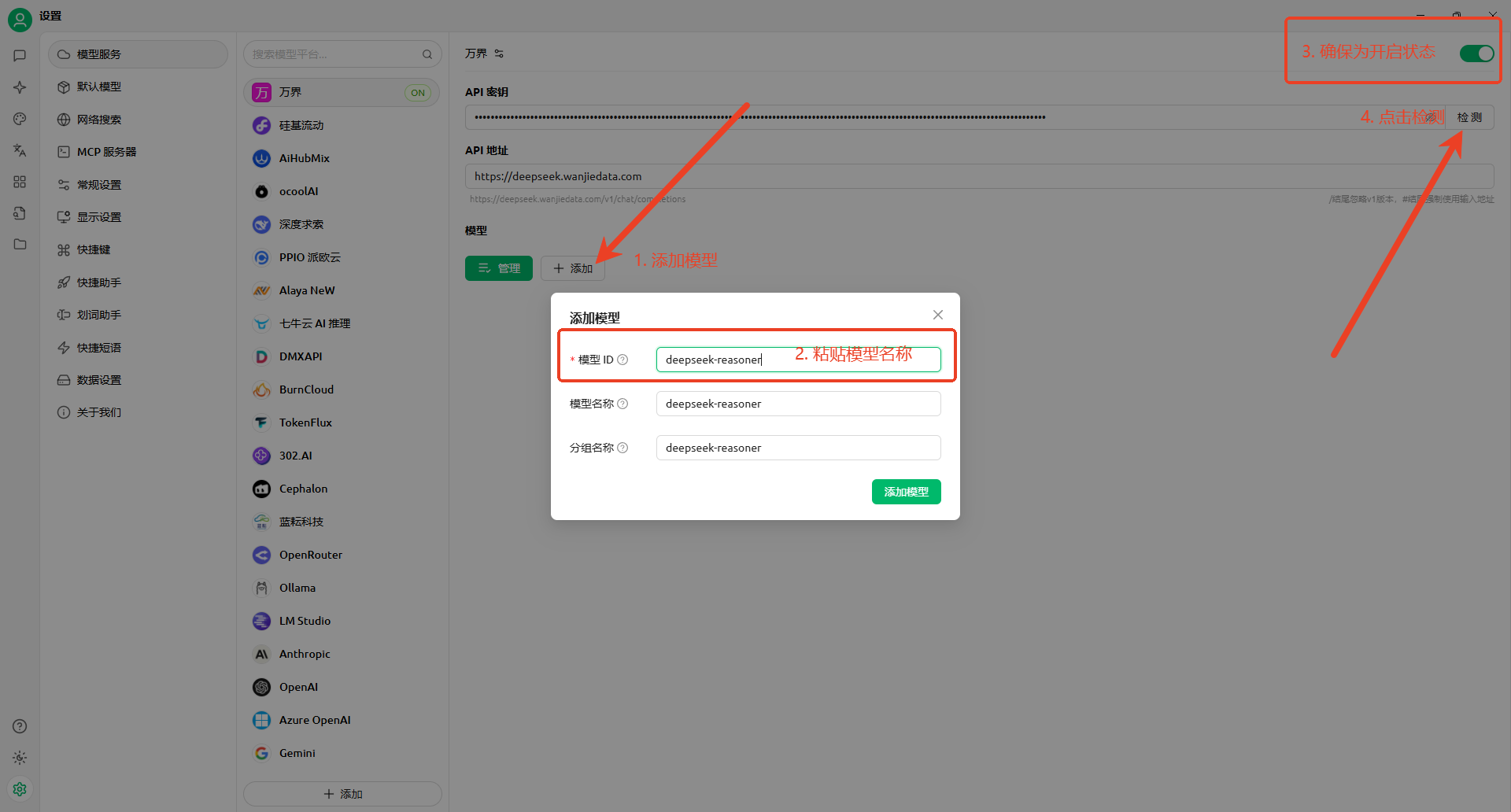Screen dimensions: 1511x812
Task: Select the Cephalon provider
Action: pos(342,489)
